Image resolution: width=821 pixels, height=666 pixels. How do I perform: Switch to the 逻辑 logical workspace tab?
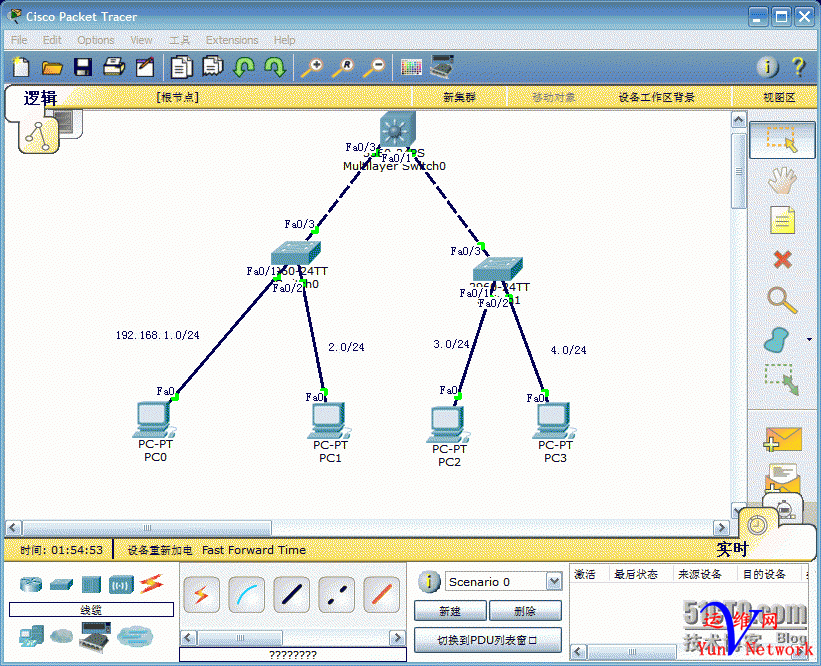[x=40, y=98]
